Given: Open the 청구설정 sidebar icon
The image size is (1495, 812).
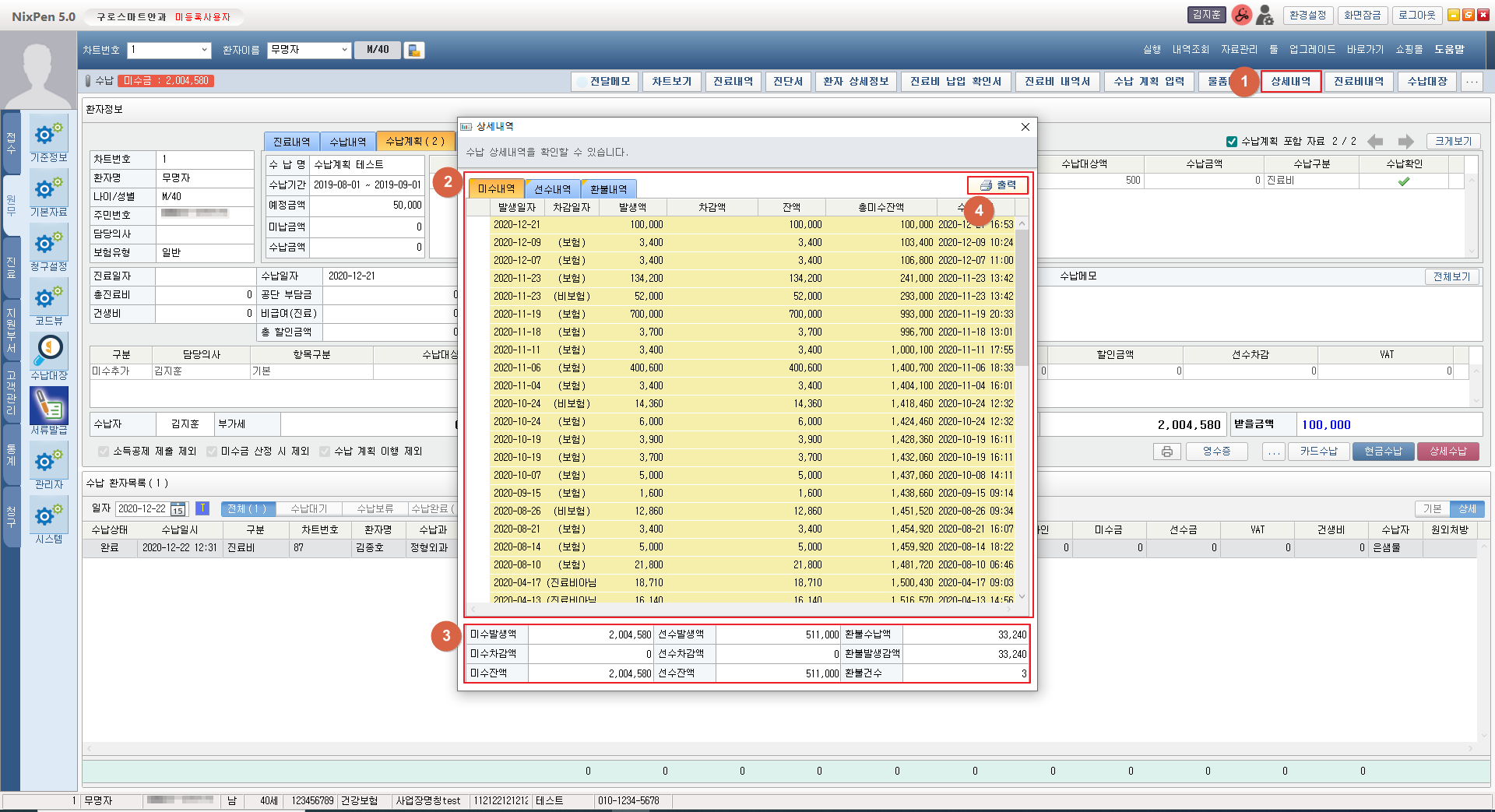Looking at the screenshot, I should 48,244.
